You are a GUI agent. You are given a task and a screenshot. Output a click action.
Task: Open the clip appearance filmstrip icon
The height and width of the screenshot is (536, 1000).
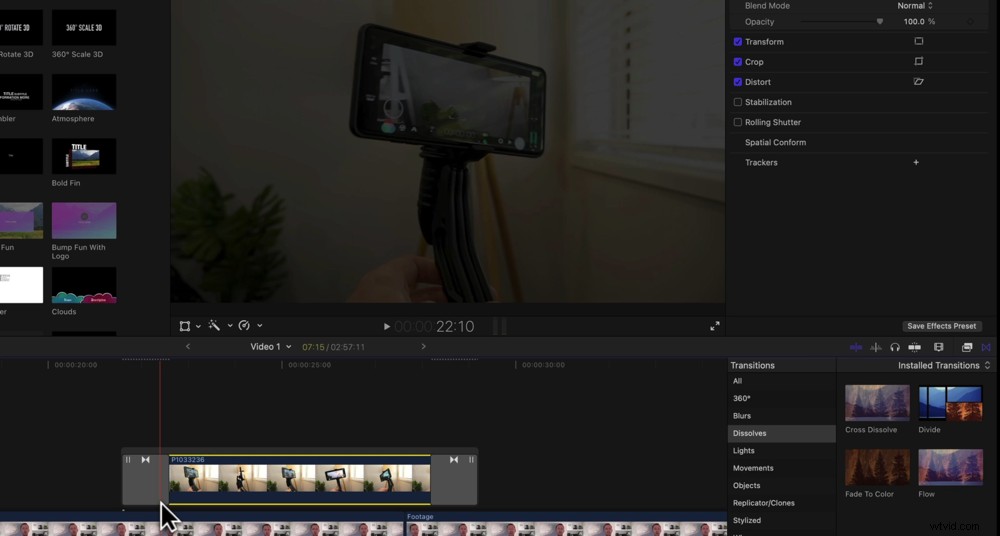click(939, 347)
